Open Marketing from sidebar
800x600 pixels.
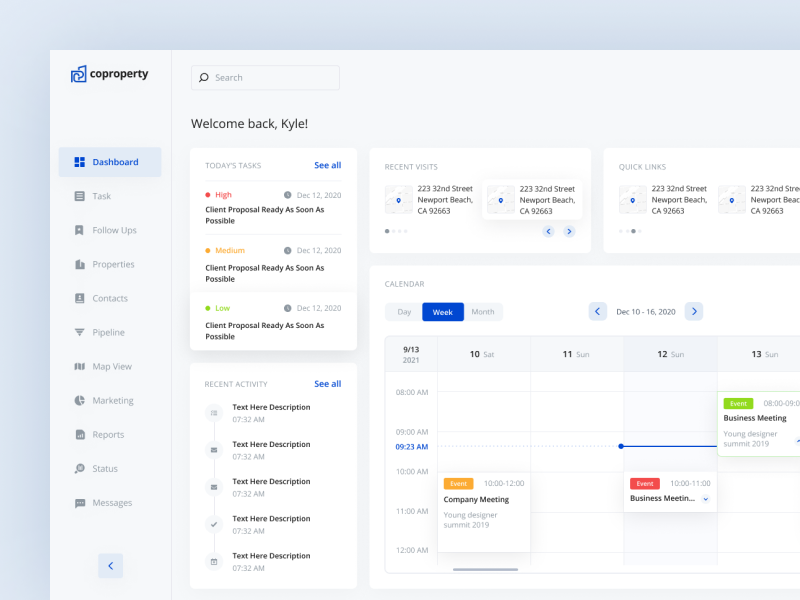click(110, 401)
